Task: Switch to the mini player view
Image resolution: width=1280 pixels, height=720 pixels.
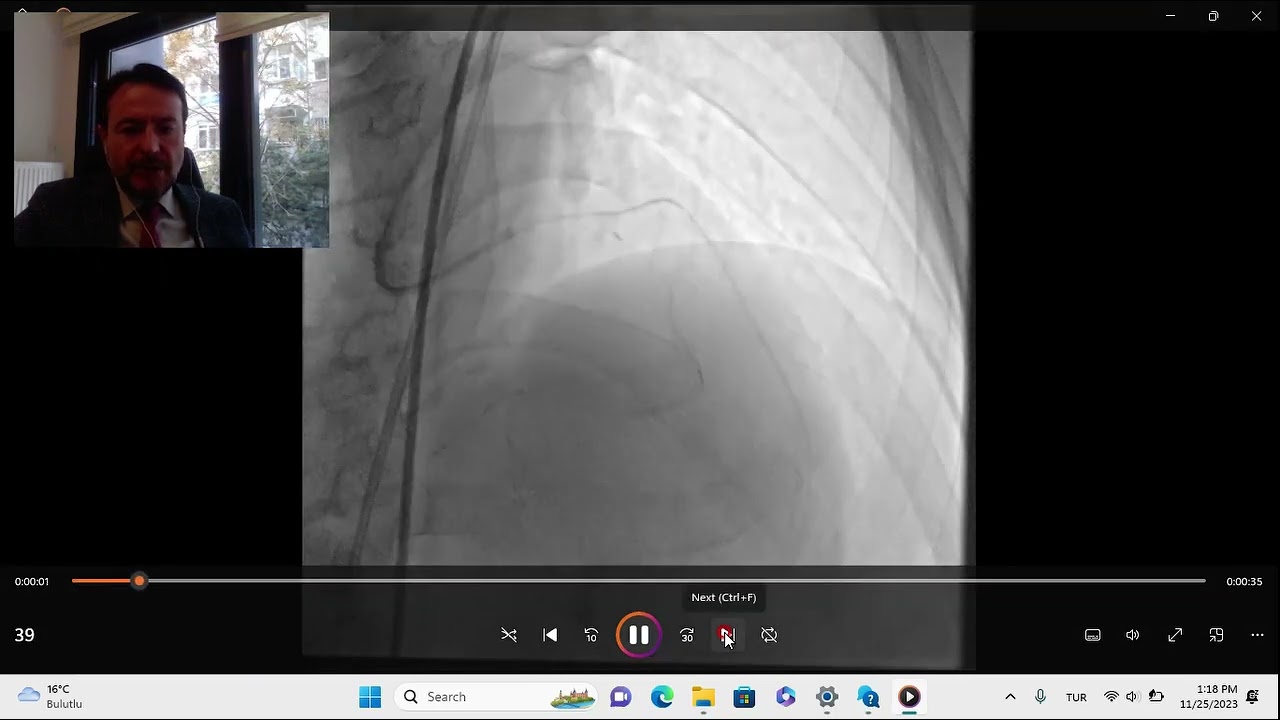Action: point(1216,635)
